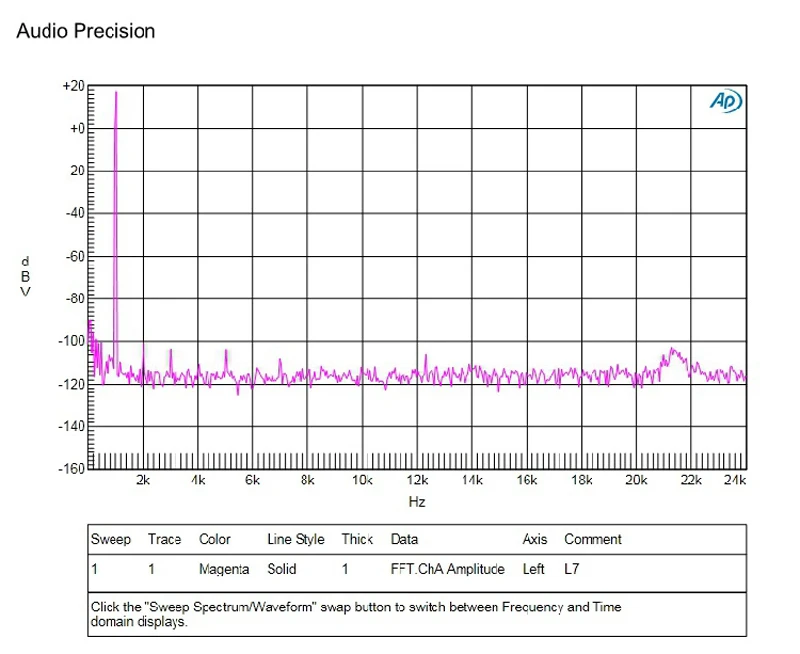Click the "Comment" column header
The width and height of the screenshot is (800, 654).
click(x=593, y=540)
